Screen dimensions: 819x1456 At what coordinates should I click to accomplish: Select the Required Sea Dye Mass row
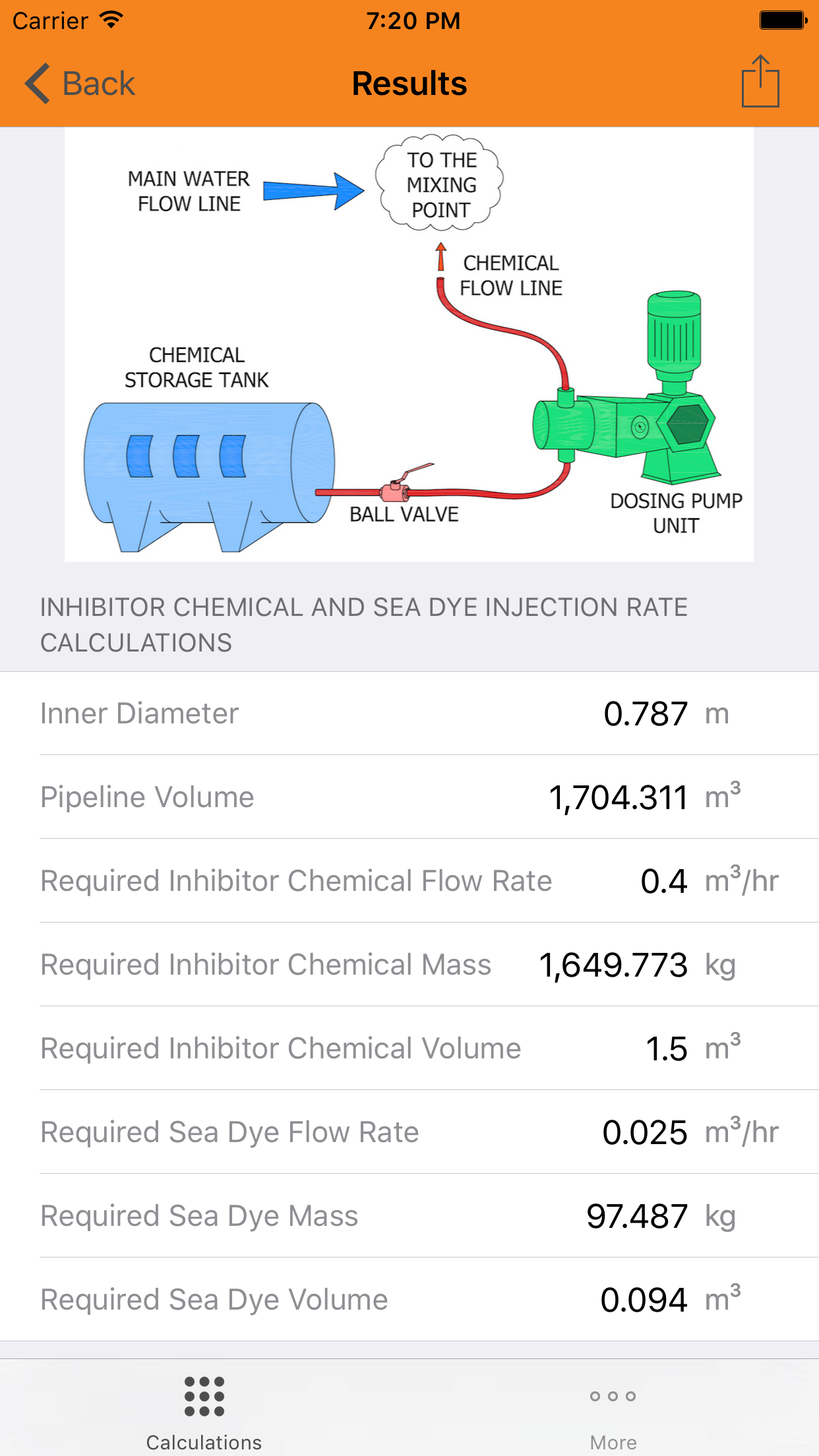coord(409,1216)
